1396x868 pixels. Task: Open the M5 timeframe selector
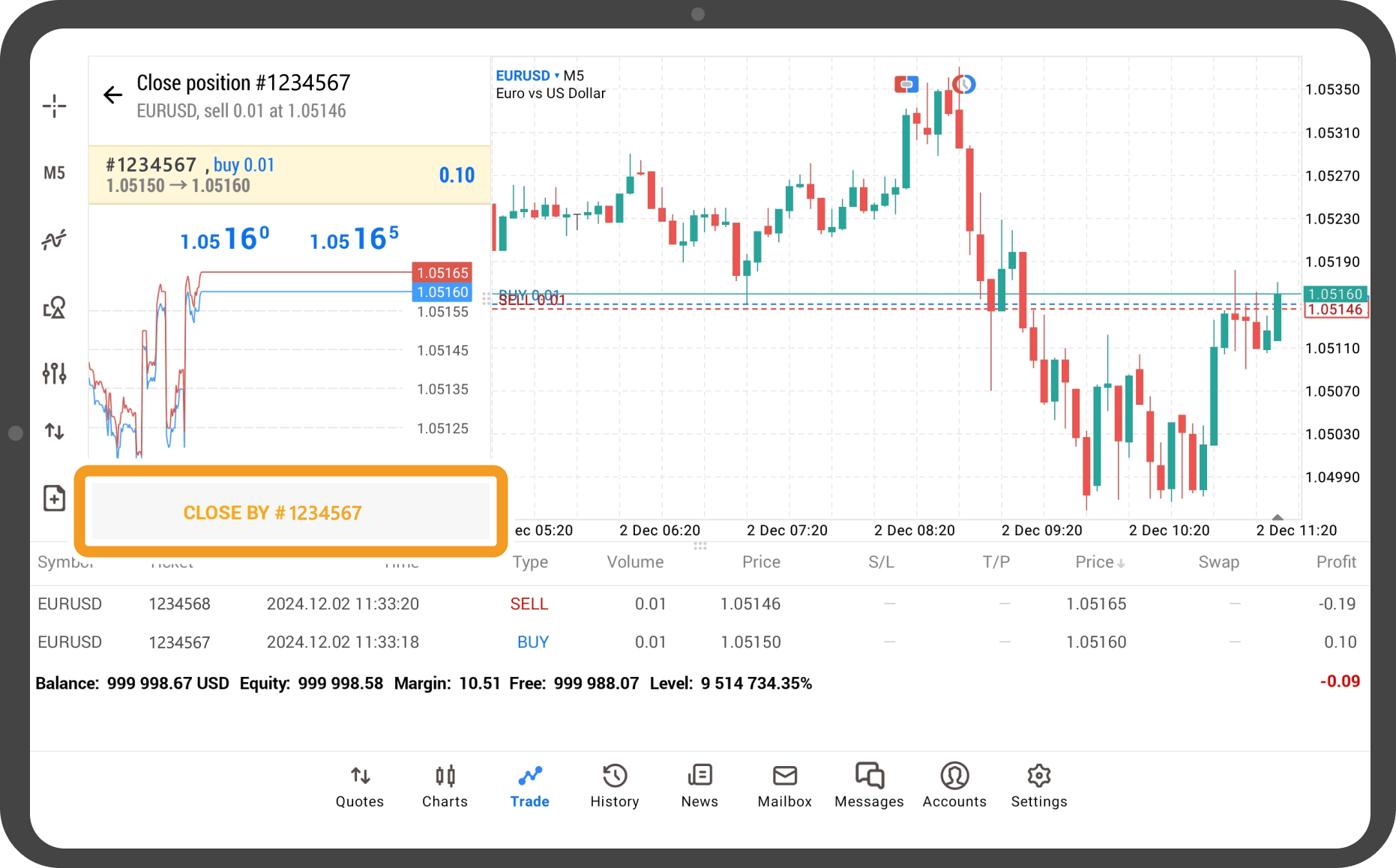pos(54,173)
